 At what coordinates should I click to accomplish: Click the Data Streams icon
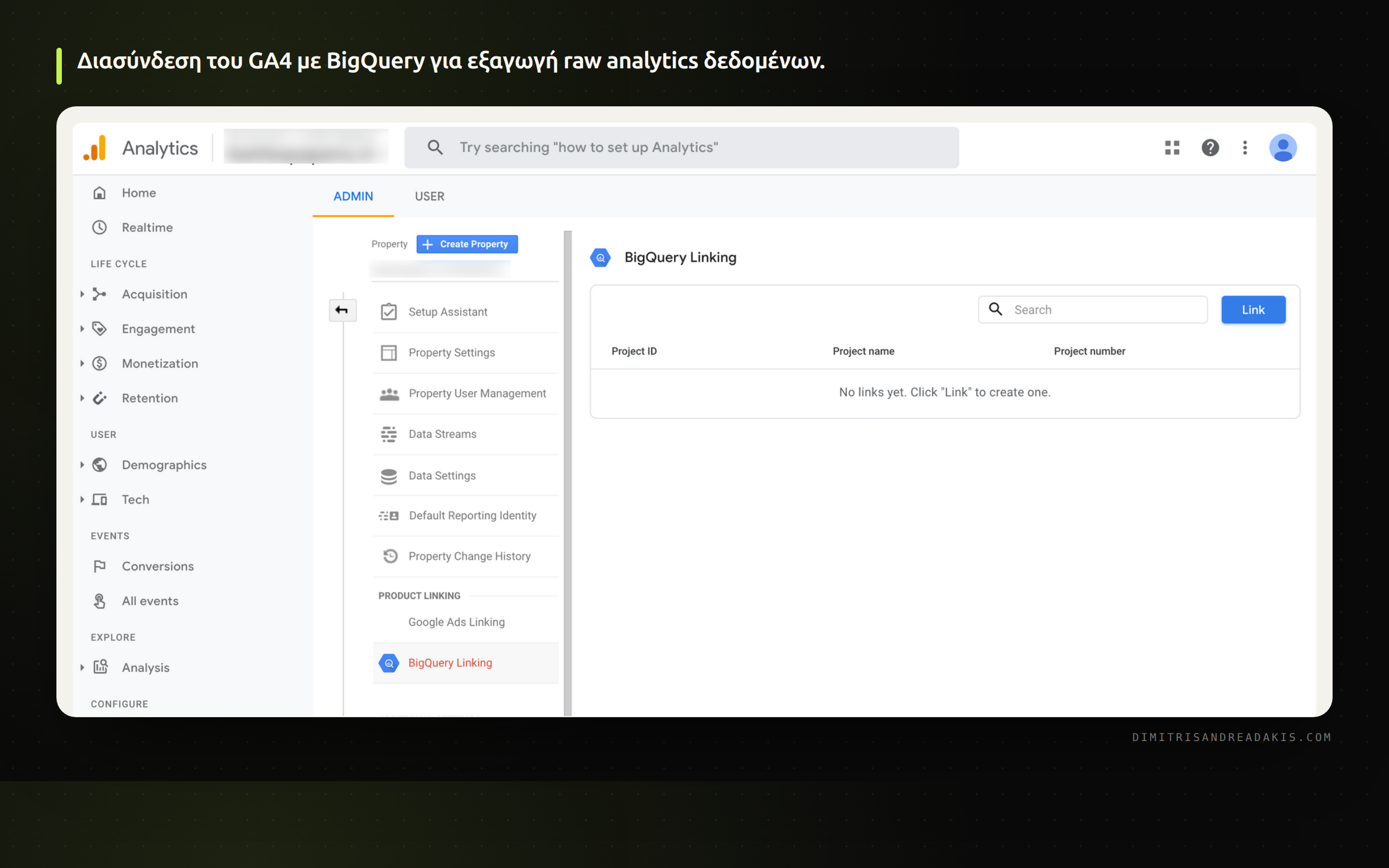pyautogui.click(x=388, y=434)
